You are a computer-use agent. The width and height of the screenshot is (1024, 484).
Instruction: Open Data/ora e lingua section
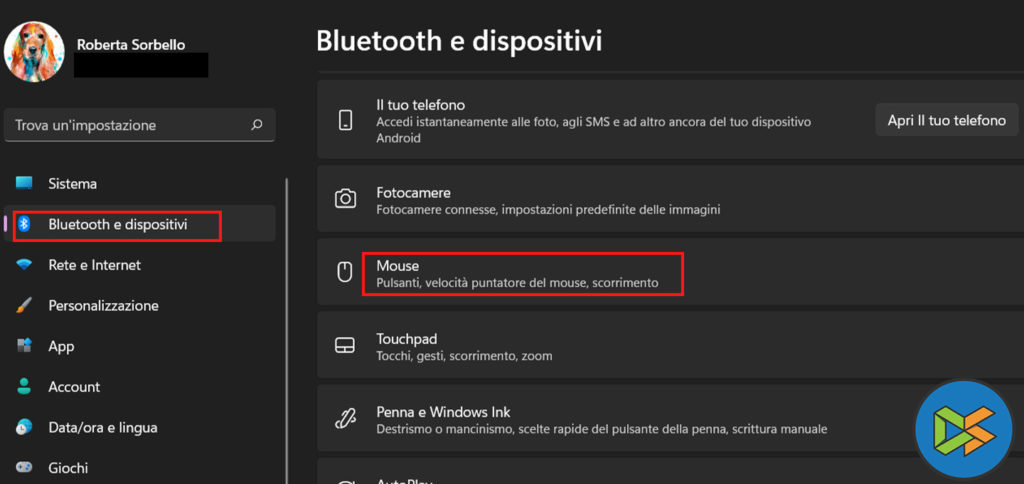(x=102, y=427)
